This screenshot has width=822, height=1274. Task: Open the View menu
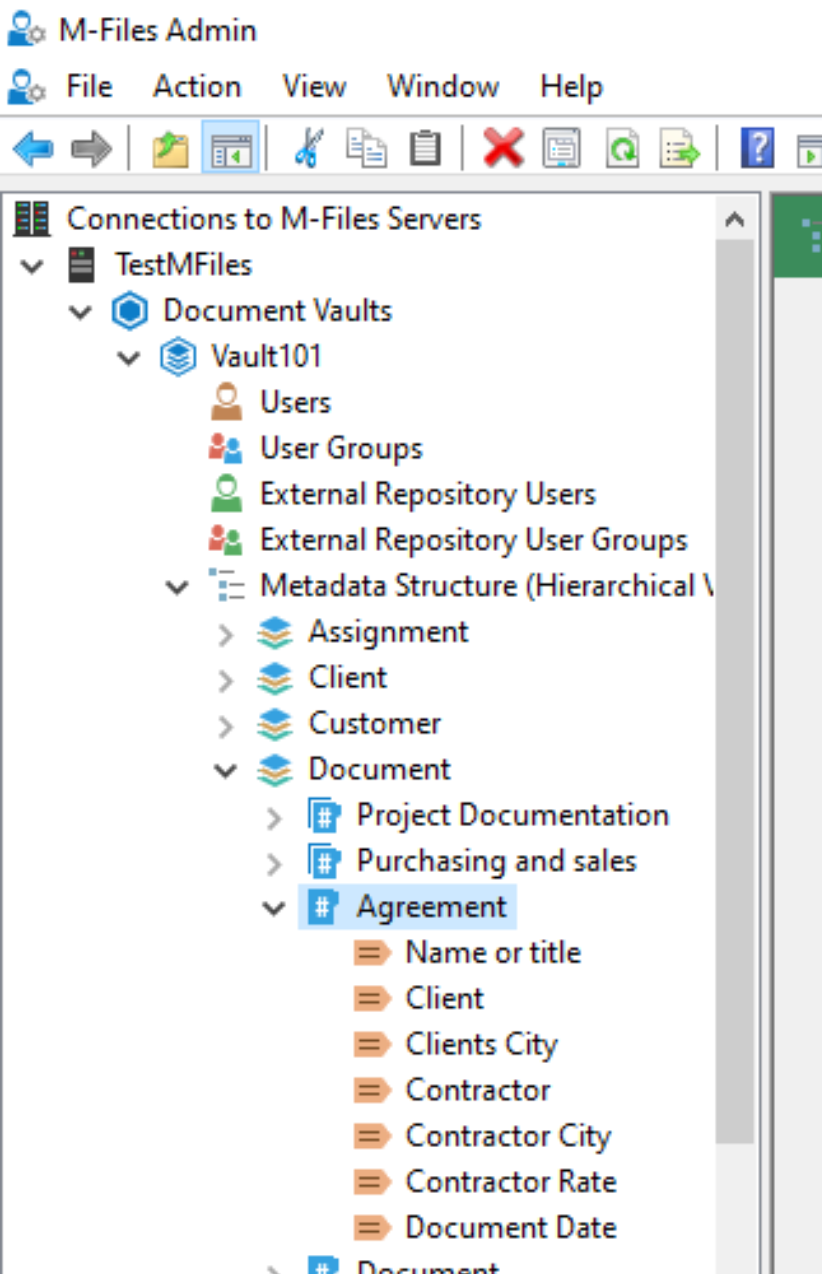point(314,86)
